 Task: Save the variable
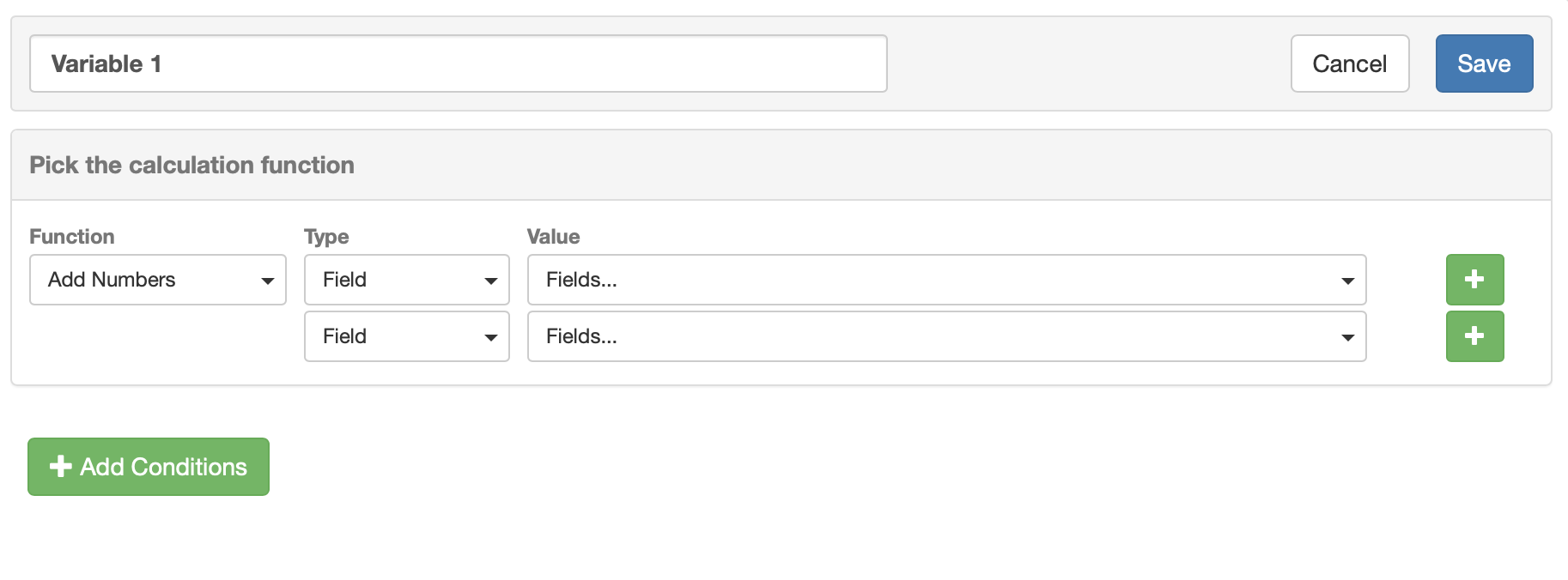click(x=1484, y=63)
